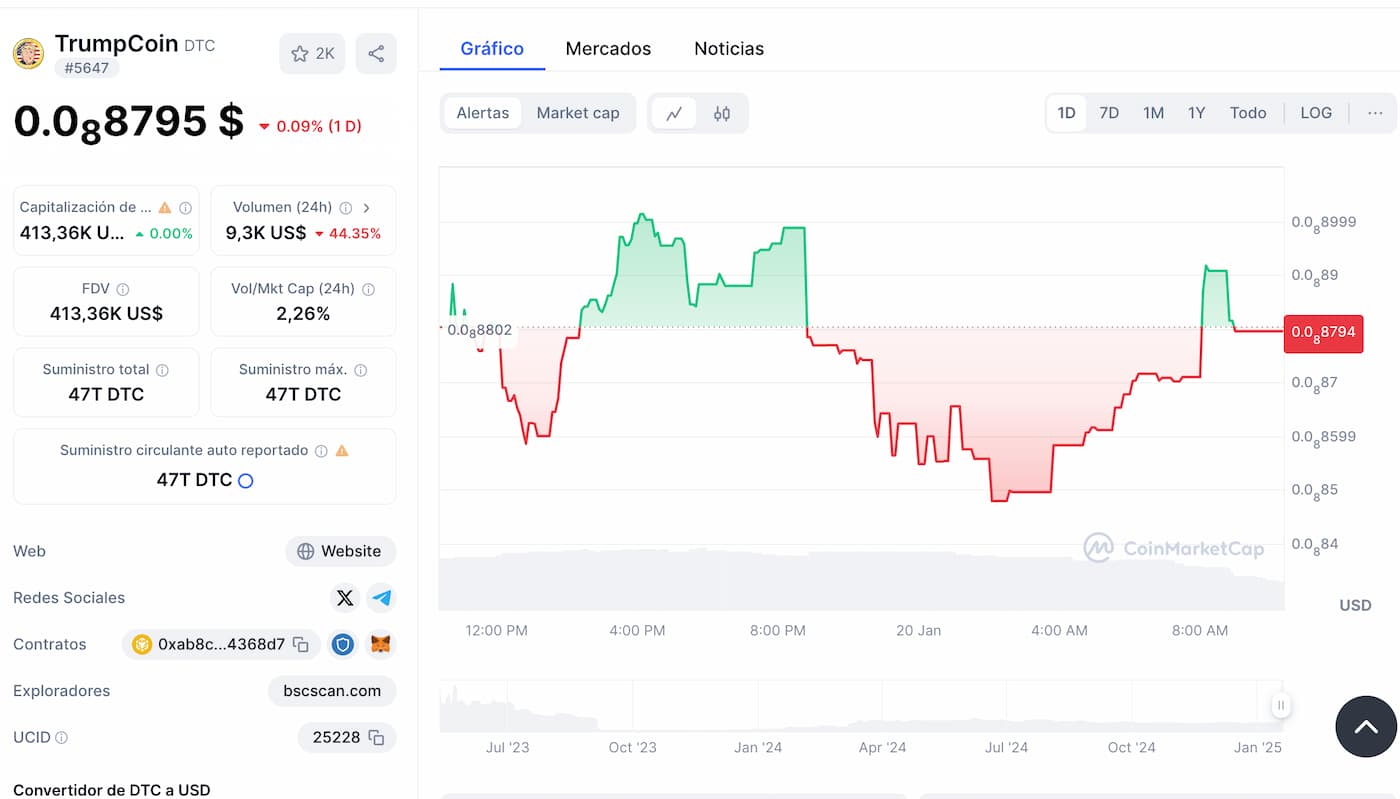Copy the UCID value 25228
Viewport: 1400px width, 799px height.
pos(376,737)
